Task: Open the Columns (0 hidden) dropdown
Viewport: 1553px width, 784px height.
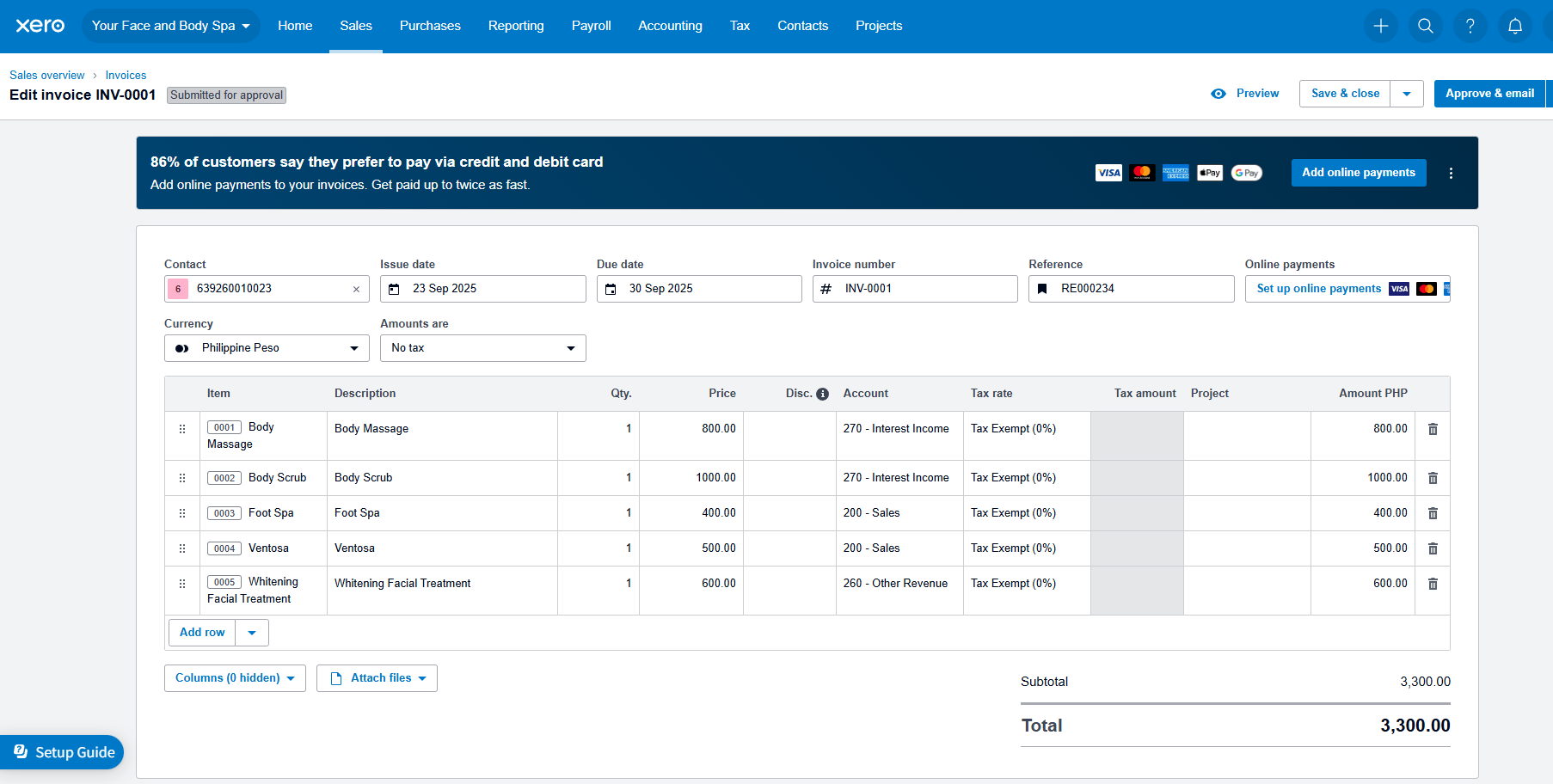Action: tap(235, 678)
